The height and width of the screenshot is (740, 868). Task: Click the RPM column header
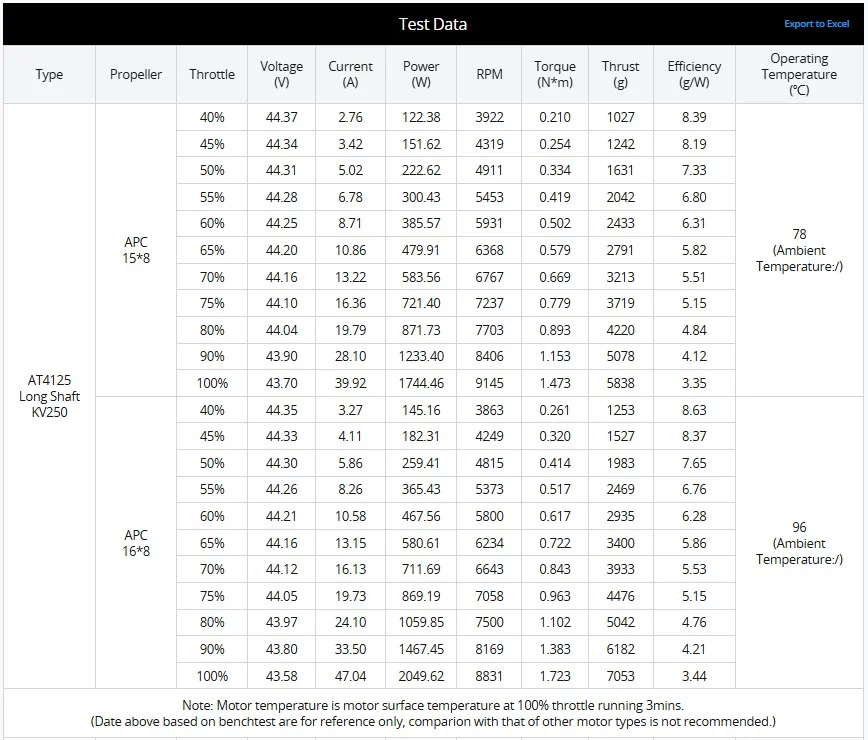point(490,74)
